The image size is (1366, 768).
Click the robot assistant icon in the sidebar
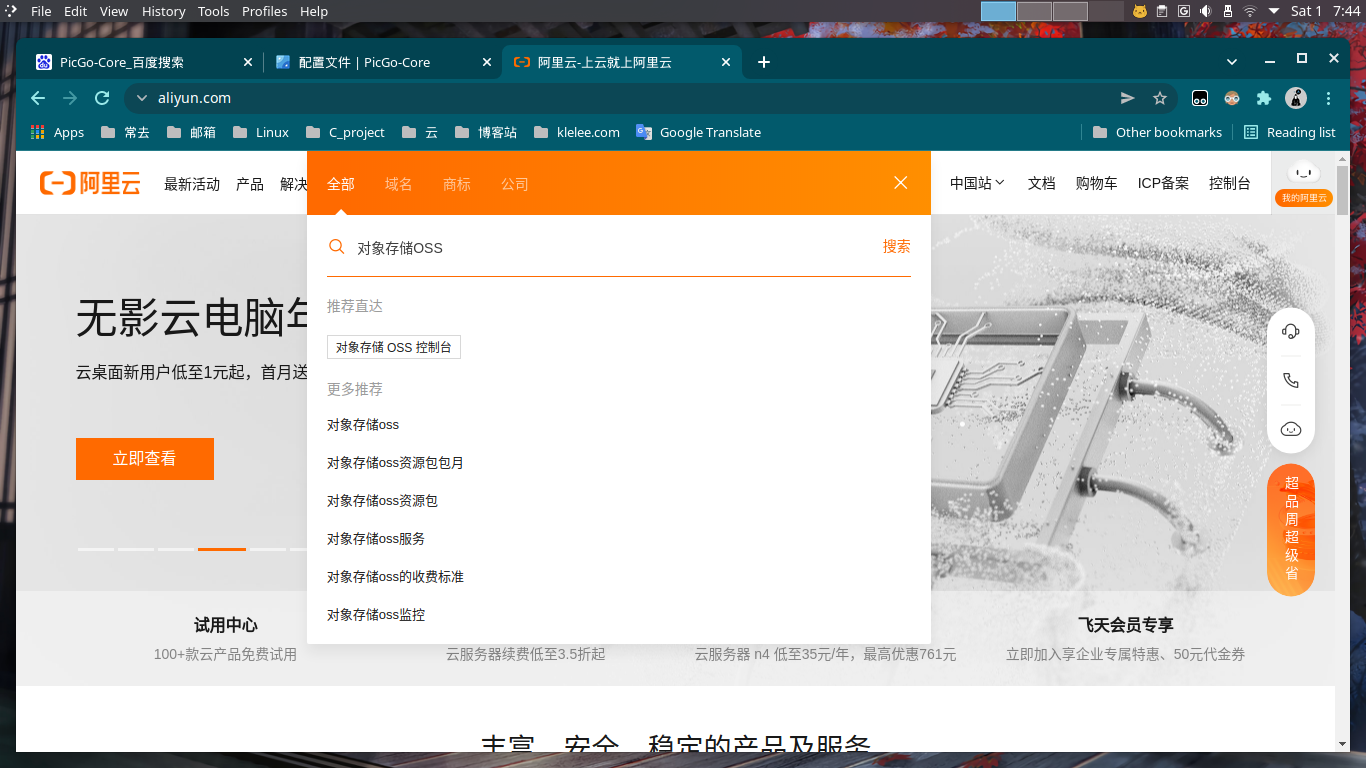click(1291, 429)
